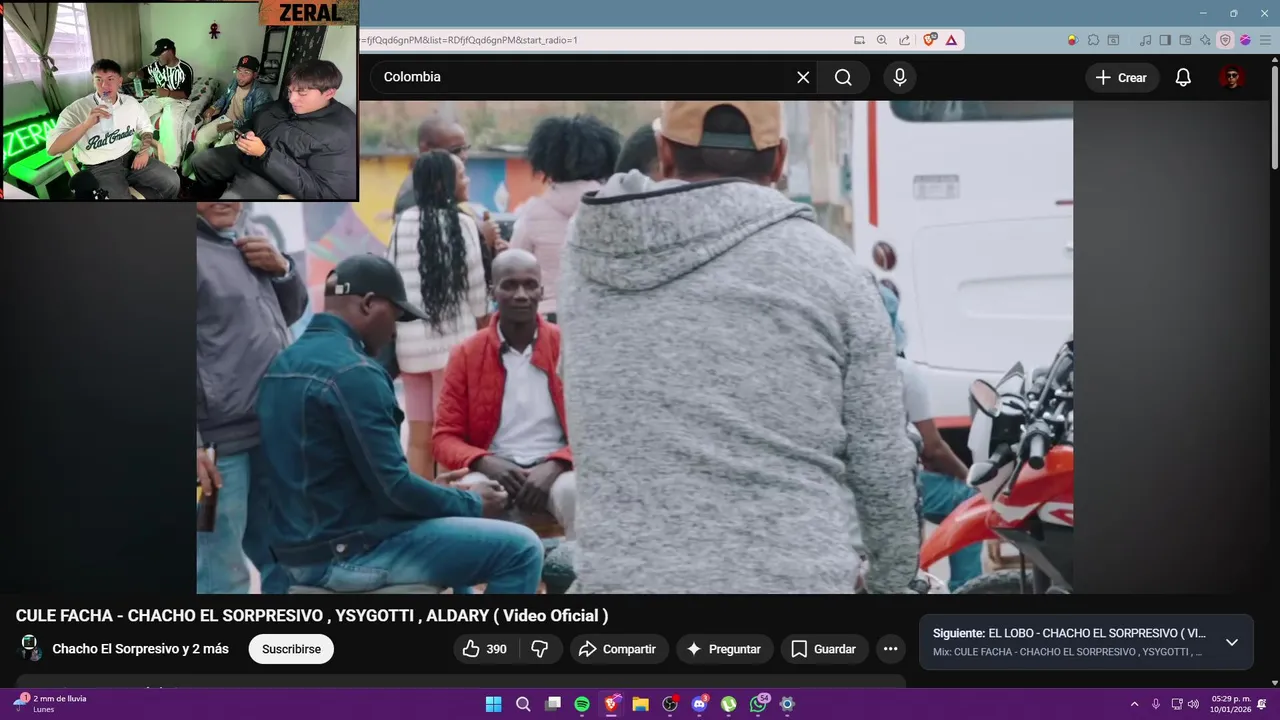This screenshot has width=1280, height=720.
Task: Click the Brave VPN shield icon
Action: tap(1225, 40)
